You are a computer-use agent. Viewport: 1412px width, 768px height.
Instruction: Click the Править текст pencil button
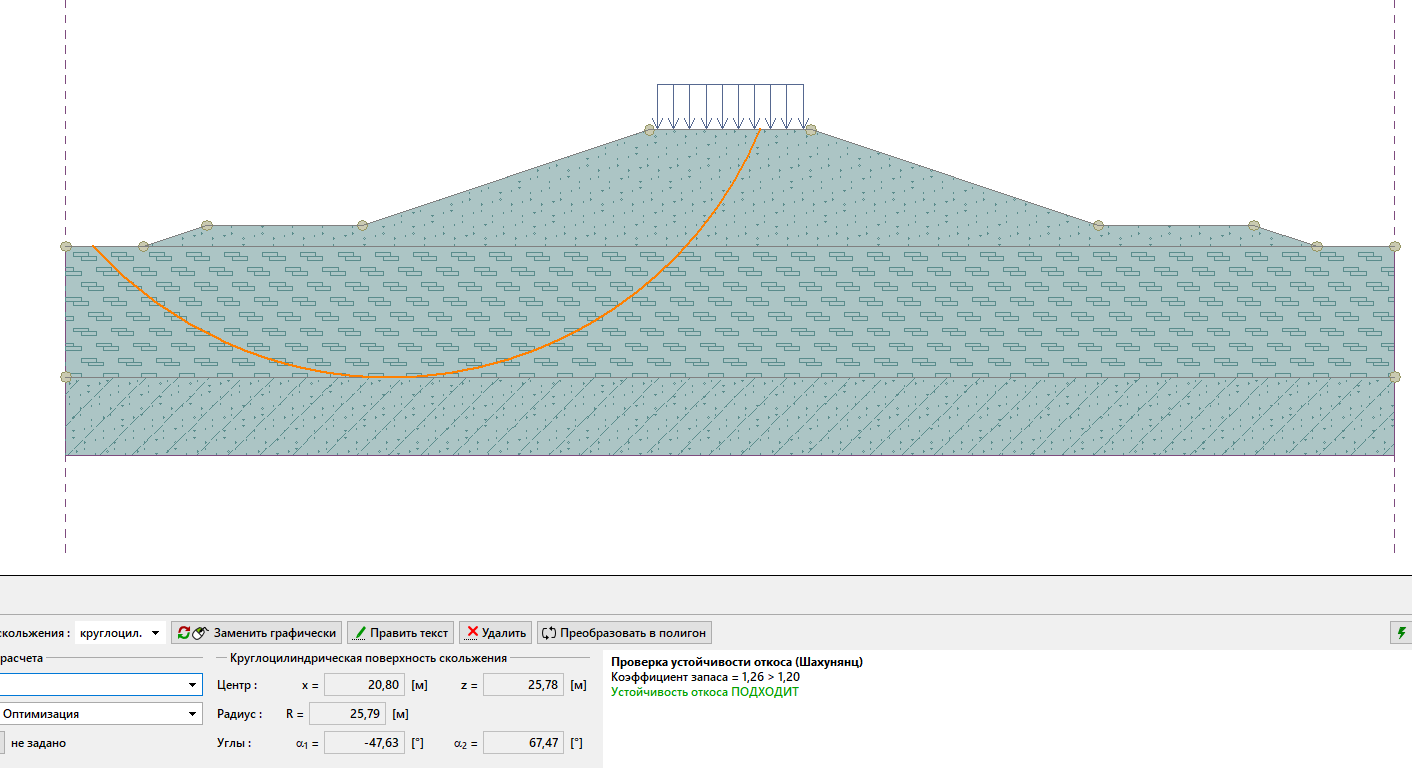coord(400,633)
